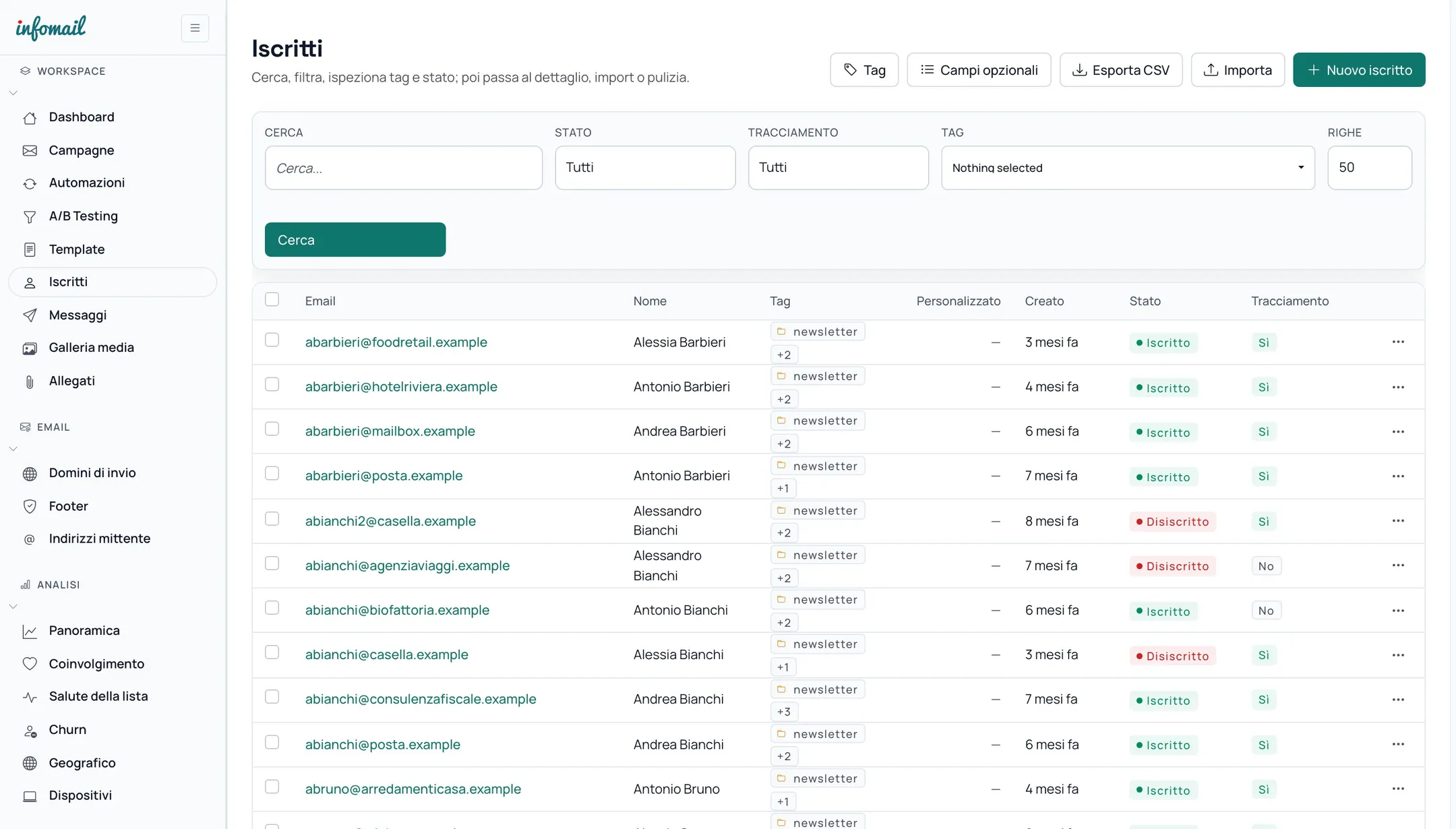This screenshot has width=1456, height=829.
Task: Check the box for abarbieri@hotelriviera.example
Action: tap(272, 384)
